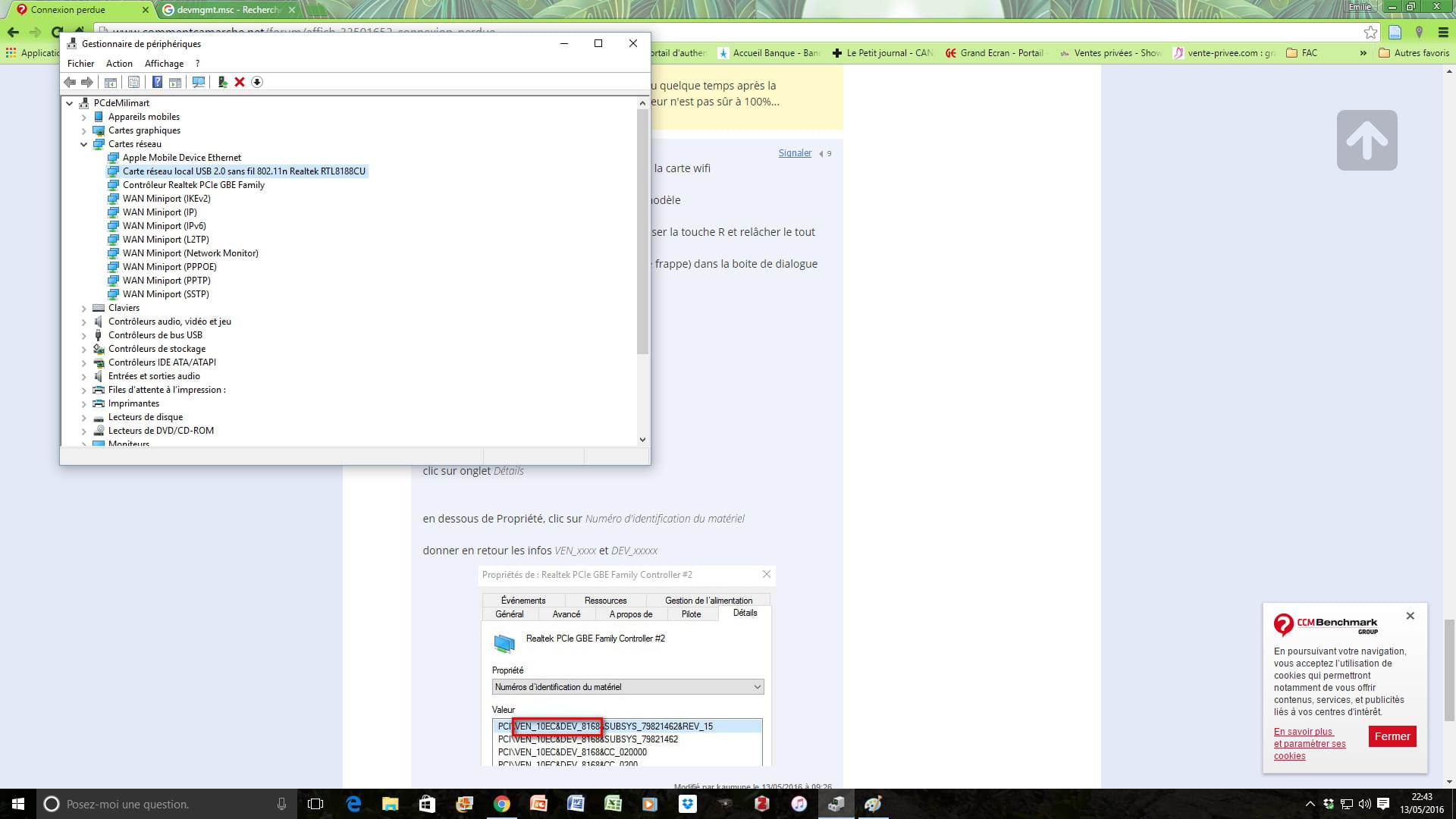Viewport: 1456px width, 819px height.
Task: Open Dropbox from the taskbar
Action: [688, 804]
